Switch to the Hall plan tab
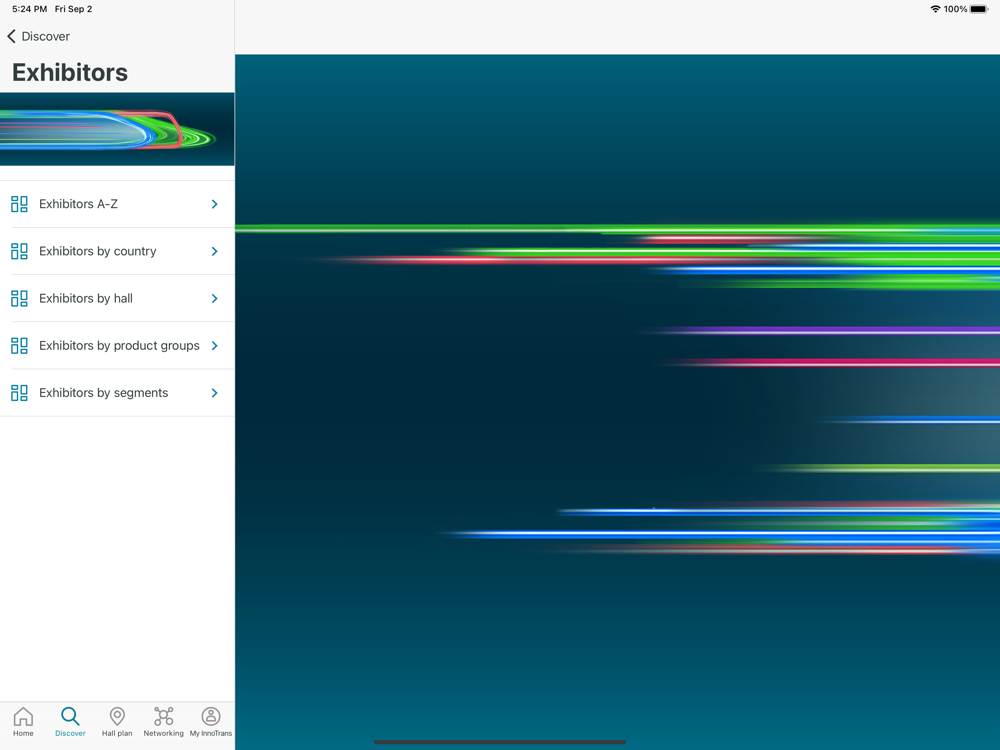 coord(117,722)
